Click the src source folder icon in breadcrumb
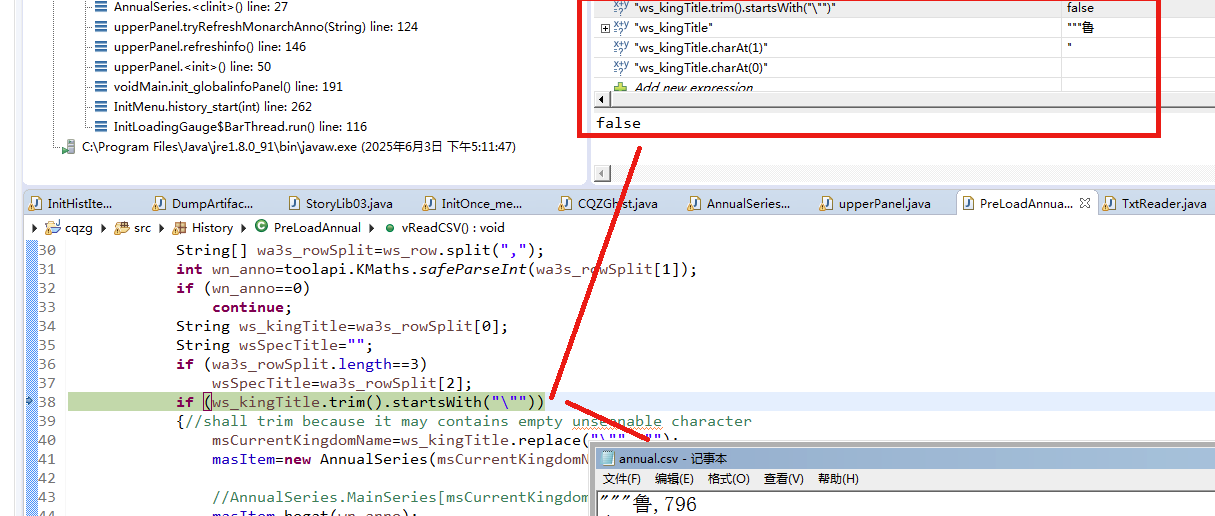 coord(121,228)
